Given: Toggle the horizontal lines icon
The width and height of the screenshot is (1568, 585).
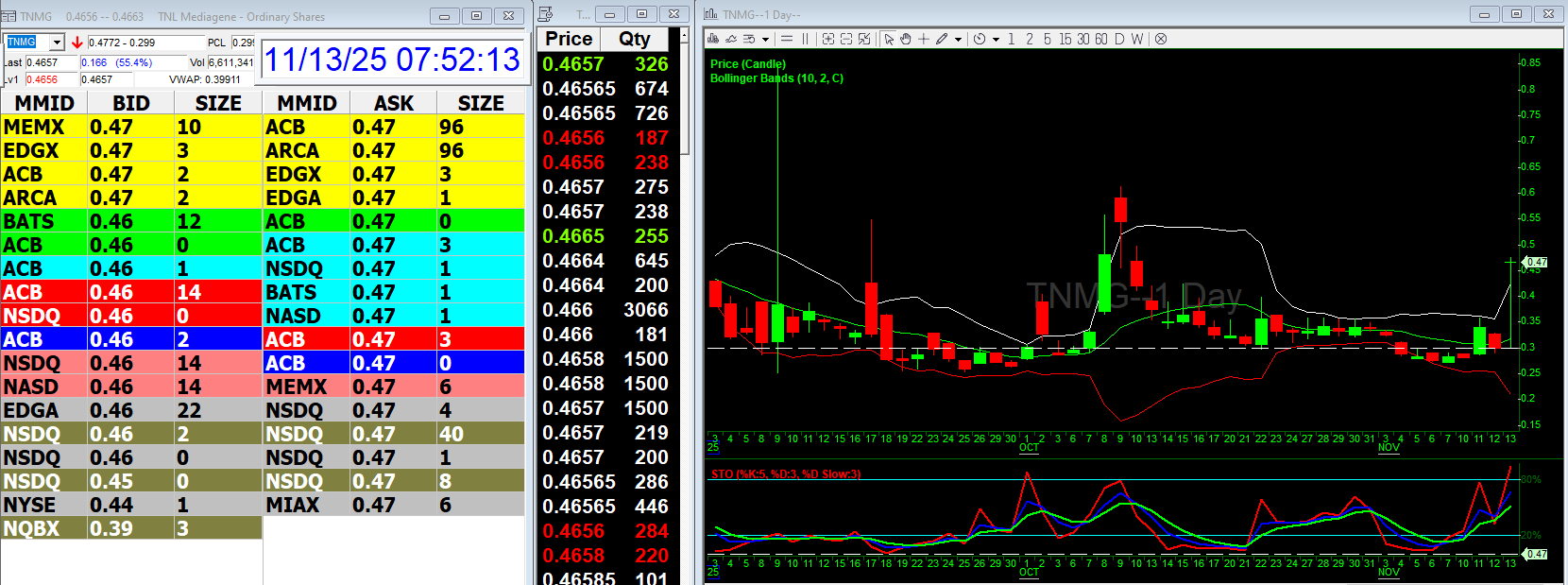Looking at the screenshot, I should 787,39.
